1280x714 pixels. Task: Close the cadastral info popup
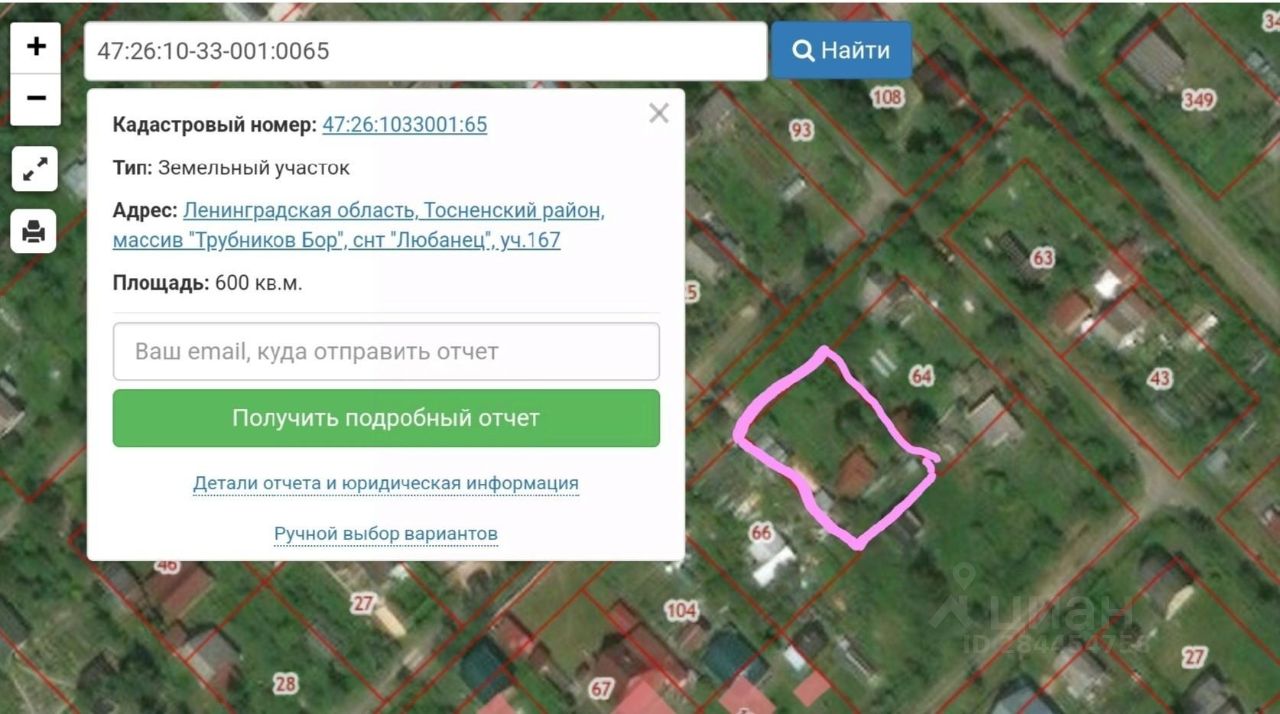(658, 113)
